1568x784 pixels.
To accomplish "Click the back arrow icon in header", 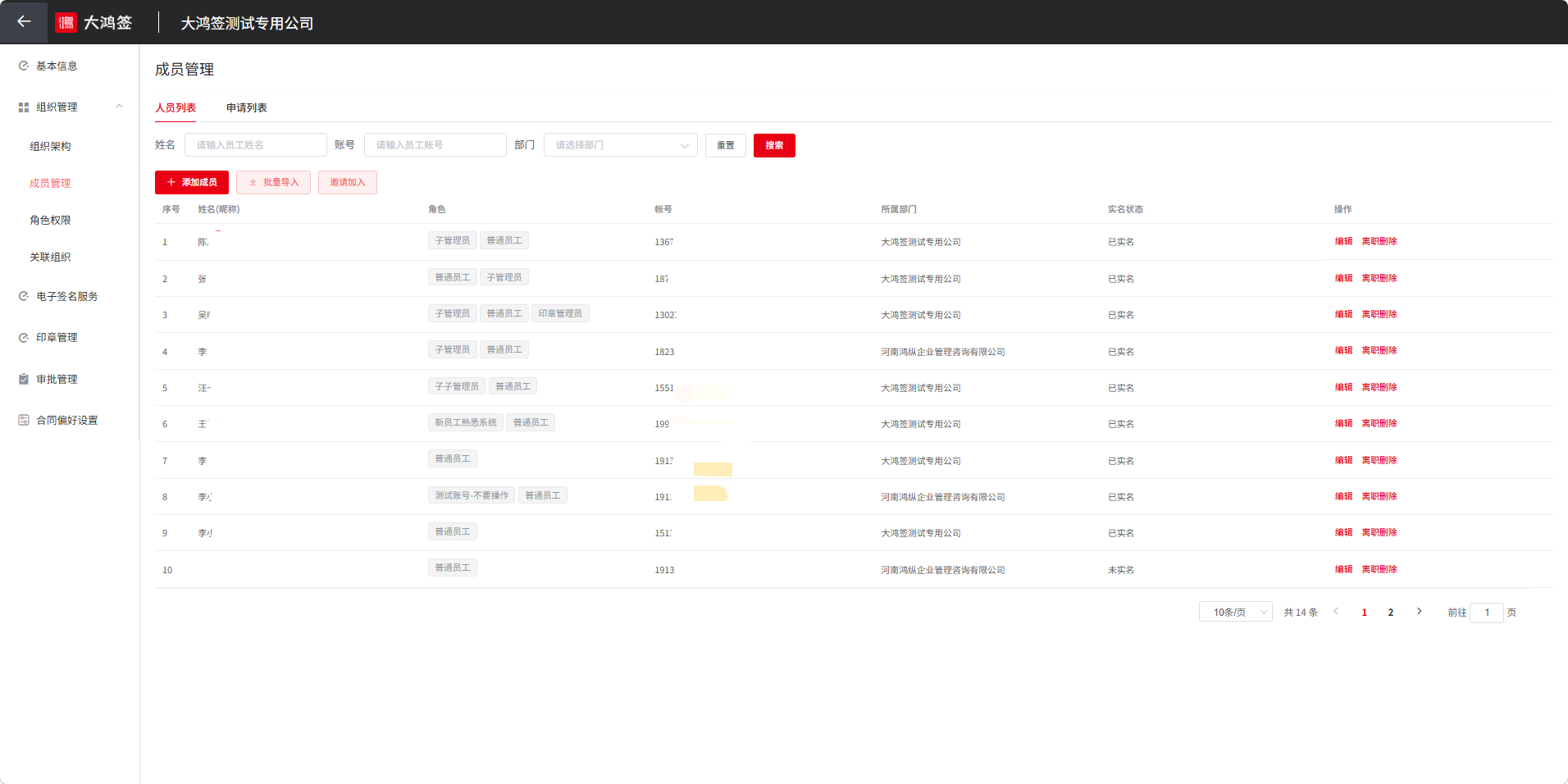I will 24,22.
